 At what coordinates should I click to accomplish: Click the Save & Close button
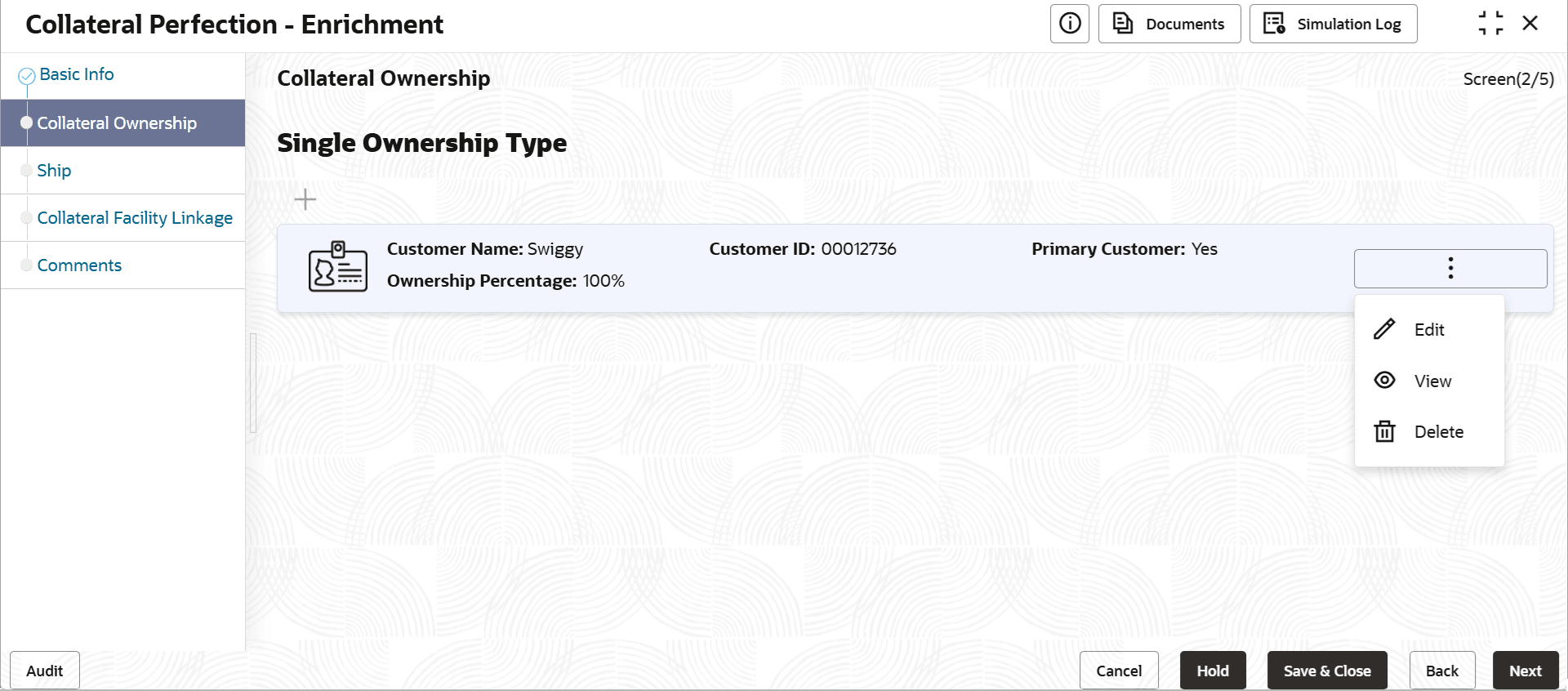point(1326,670)
